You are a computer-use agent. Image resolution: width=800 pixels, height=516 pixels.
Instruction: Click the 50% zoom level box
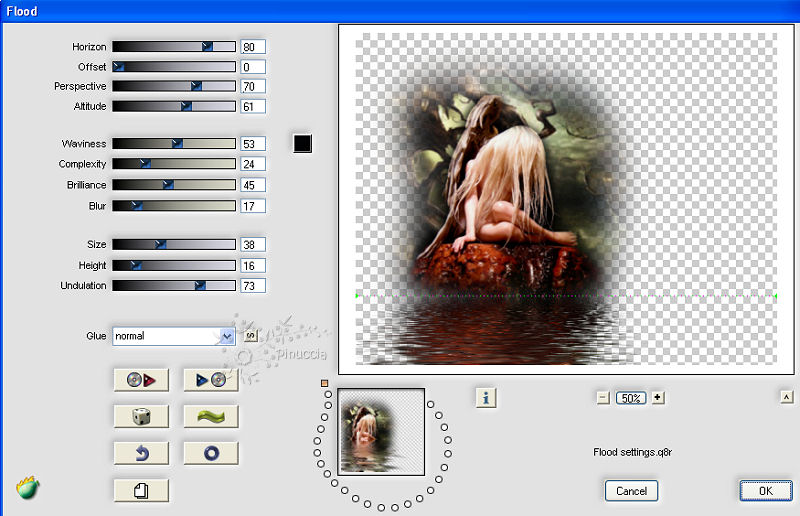tap(631, 398)
